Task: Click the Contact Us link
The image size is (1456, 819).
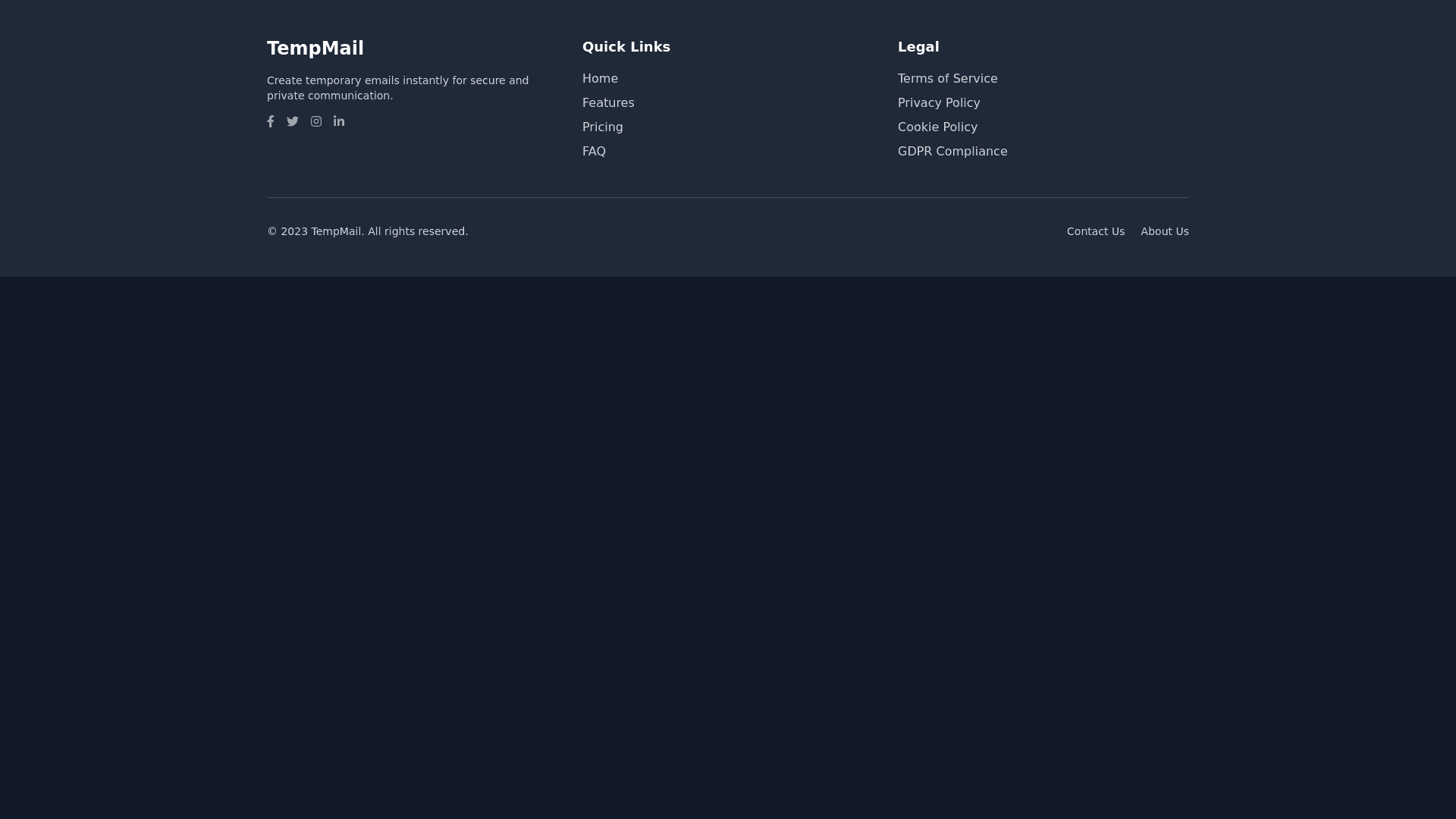Action: [x=1095, y=231]
